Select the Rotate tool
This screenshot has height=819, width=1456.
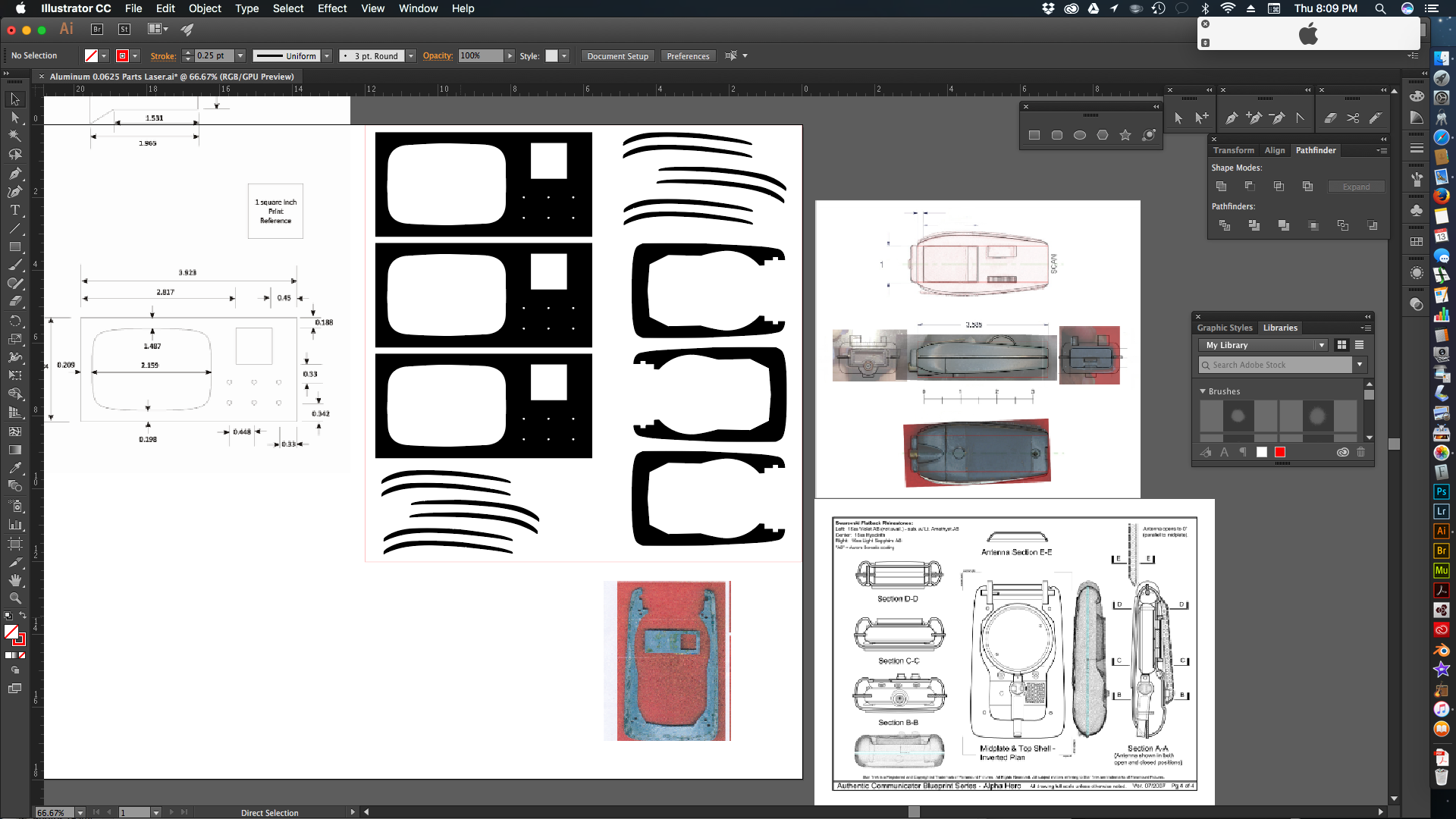coord(14,321)
